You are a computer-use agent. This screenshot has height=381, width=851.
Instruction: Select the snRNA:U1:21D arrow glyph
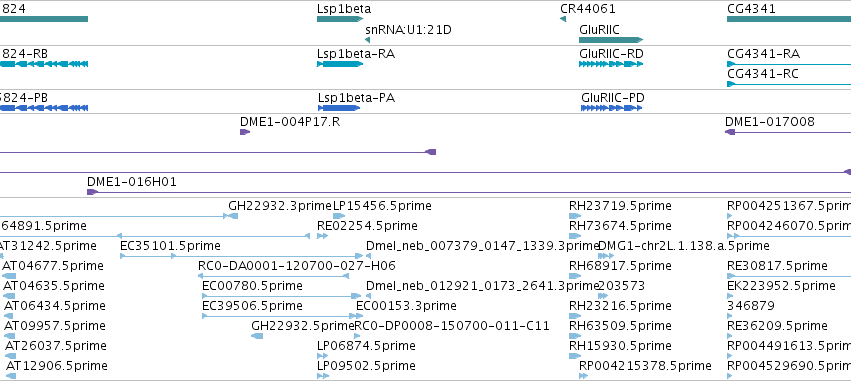click(367, 40)
